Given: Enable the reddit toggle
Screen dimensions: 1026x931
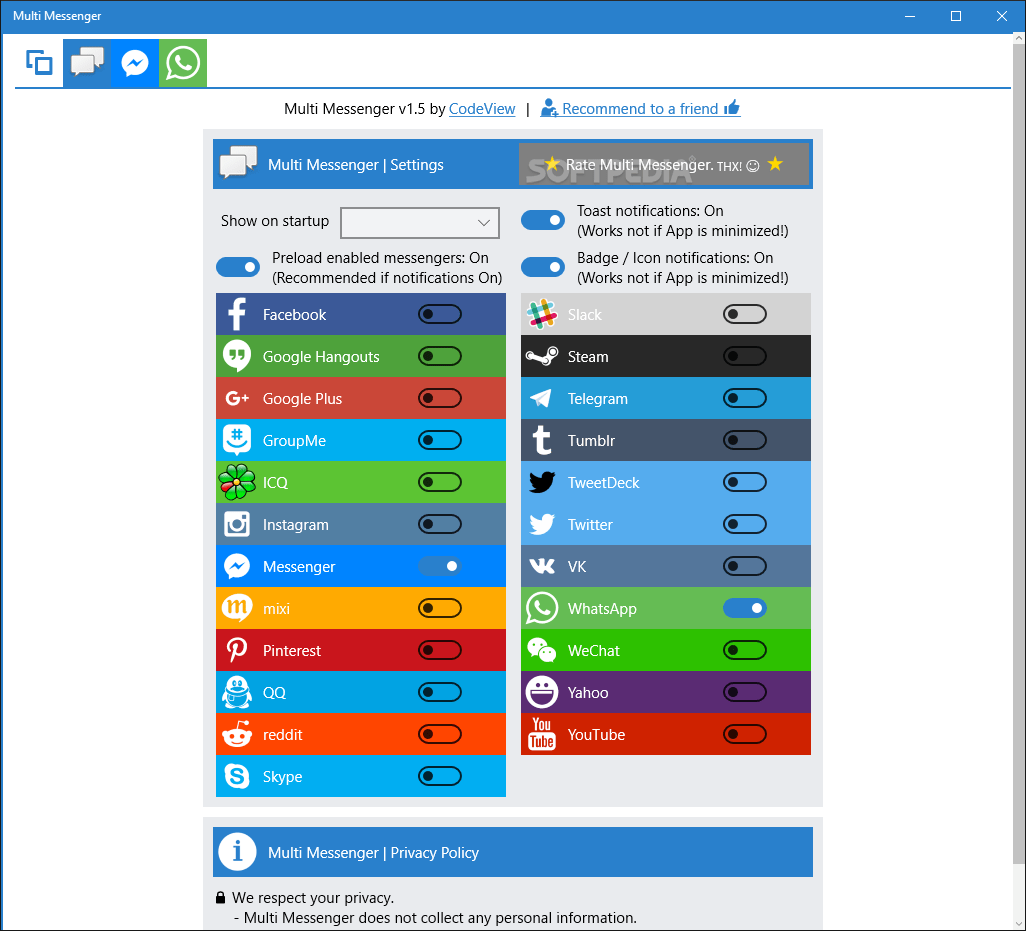Looking at the screenshot, I should point(440,734).
